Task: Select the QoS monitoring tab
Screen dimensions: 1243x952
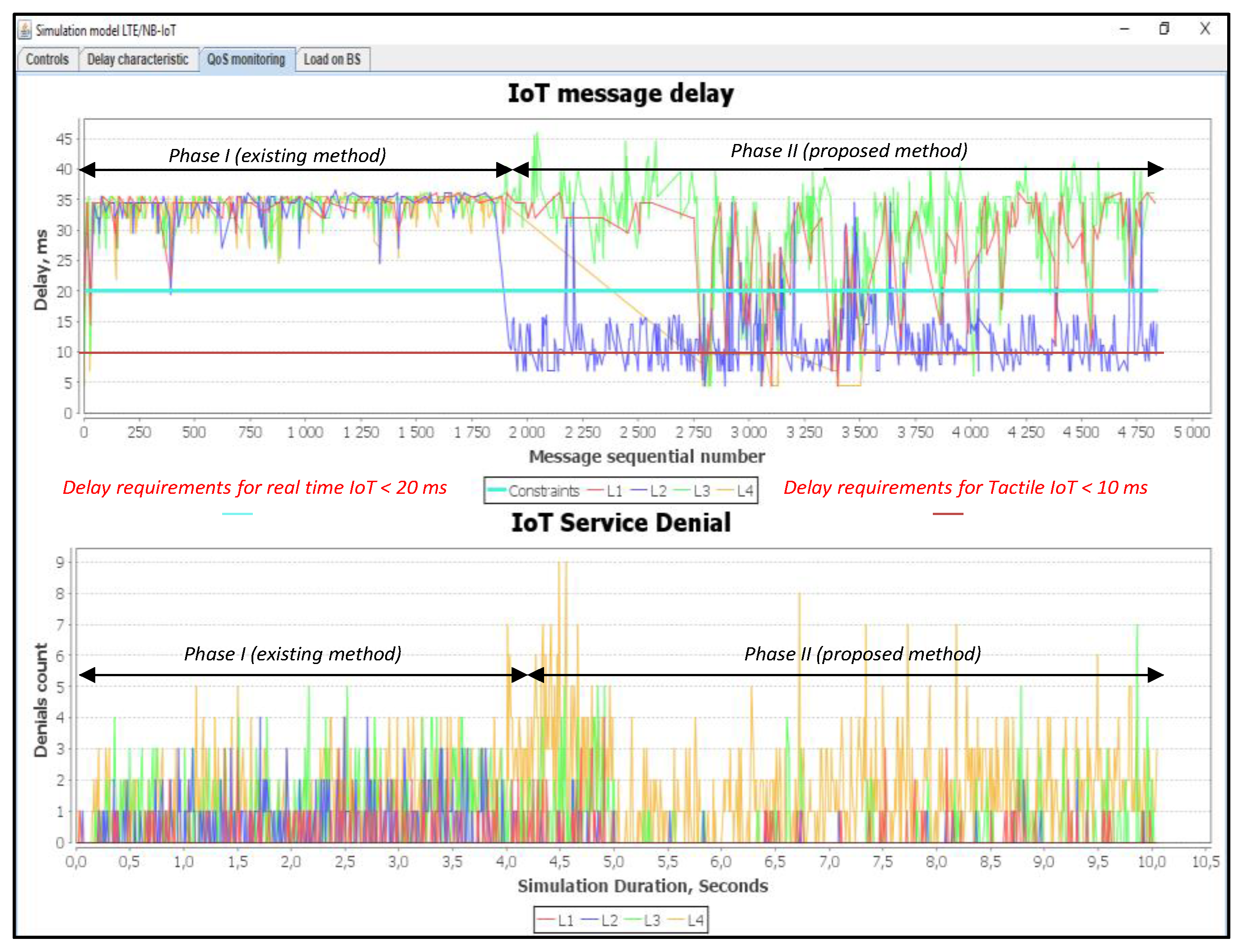Action: [x=246, y=60]
